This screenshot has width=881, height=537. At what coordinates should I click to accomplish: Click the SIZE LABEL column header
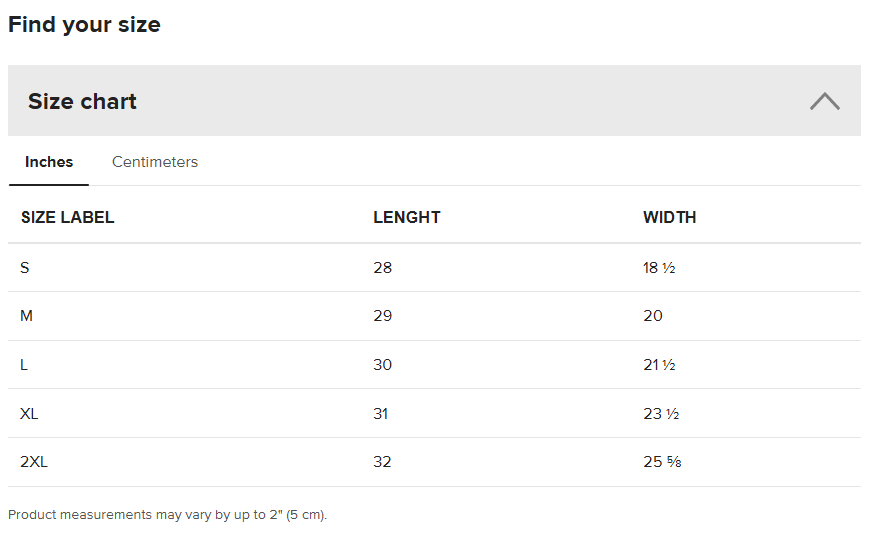point(67,217)
